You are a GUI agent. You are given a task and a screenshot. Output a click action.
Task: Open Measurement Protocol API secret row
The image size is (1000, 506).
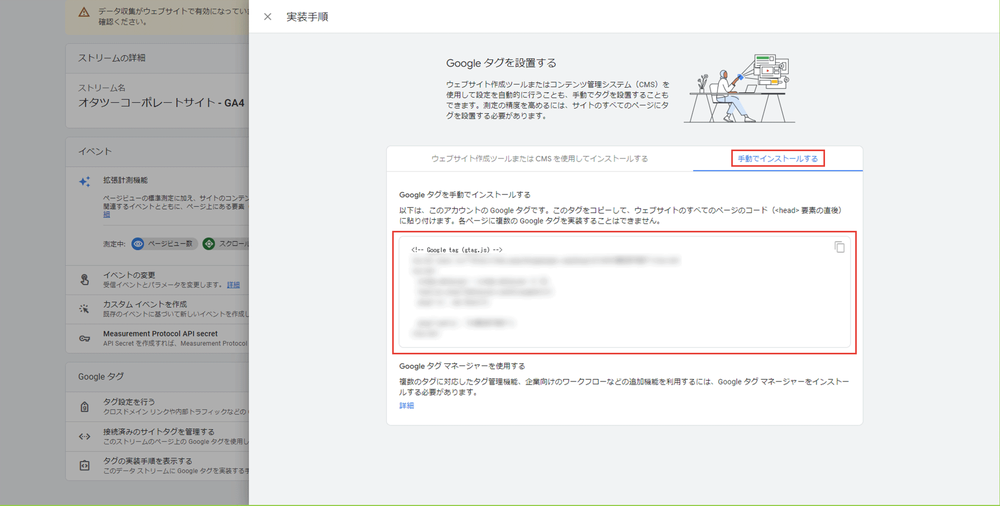[158, 338]
